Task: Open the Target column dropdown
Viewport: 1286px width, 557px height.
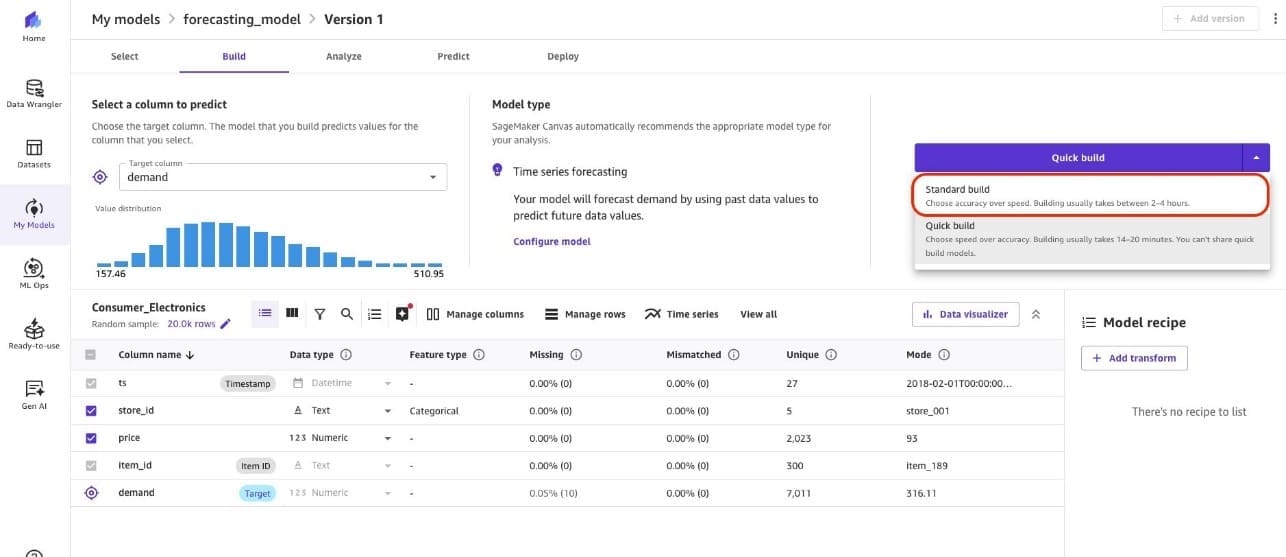Action: point(283,177)
